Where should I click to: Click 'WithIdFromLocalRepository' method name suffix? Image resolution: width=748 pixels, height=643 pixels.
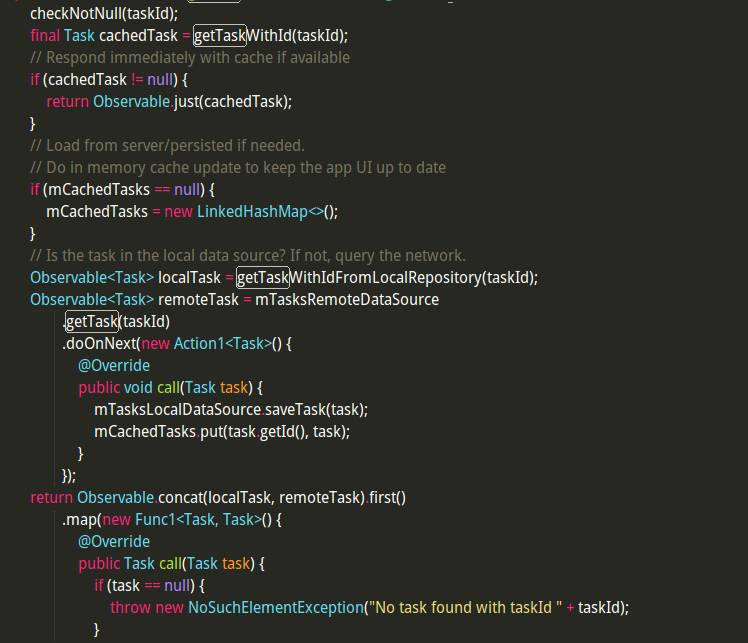pos(385,277)
